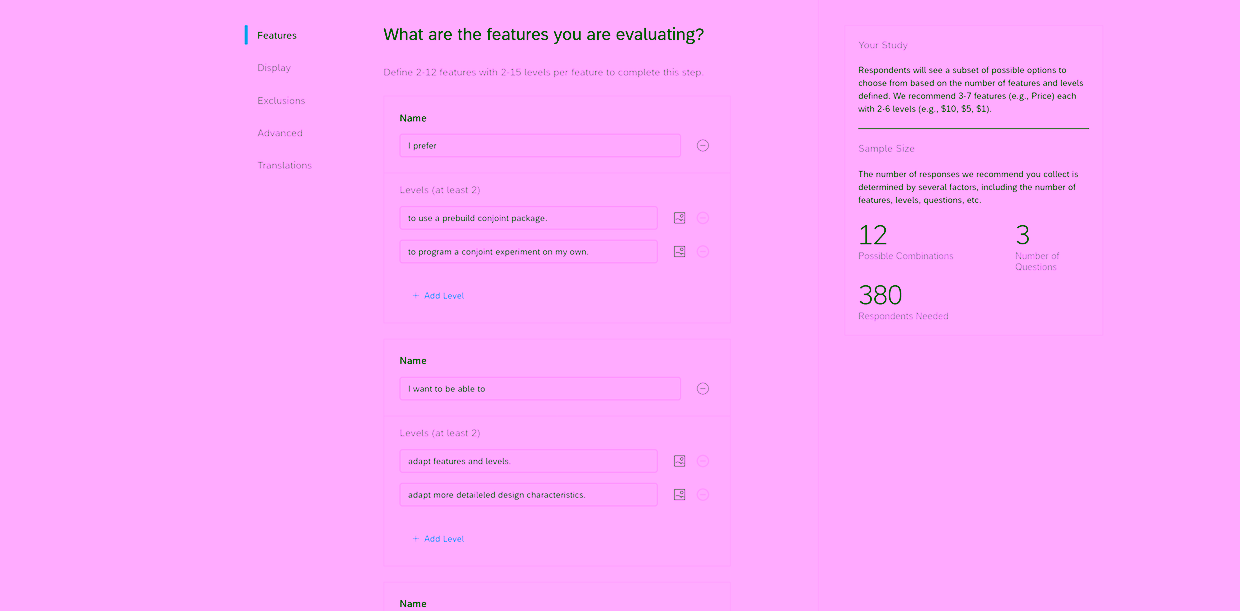The height and width of the screenshot is (611, 1240).
Task: Remove the 'I want to be able to' feature
Action: [703, 389]
